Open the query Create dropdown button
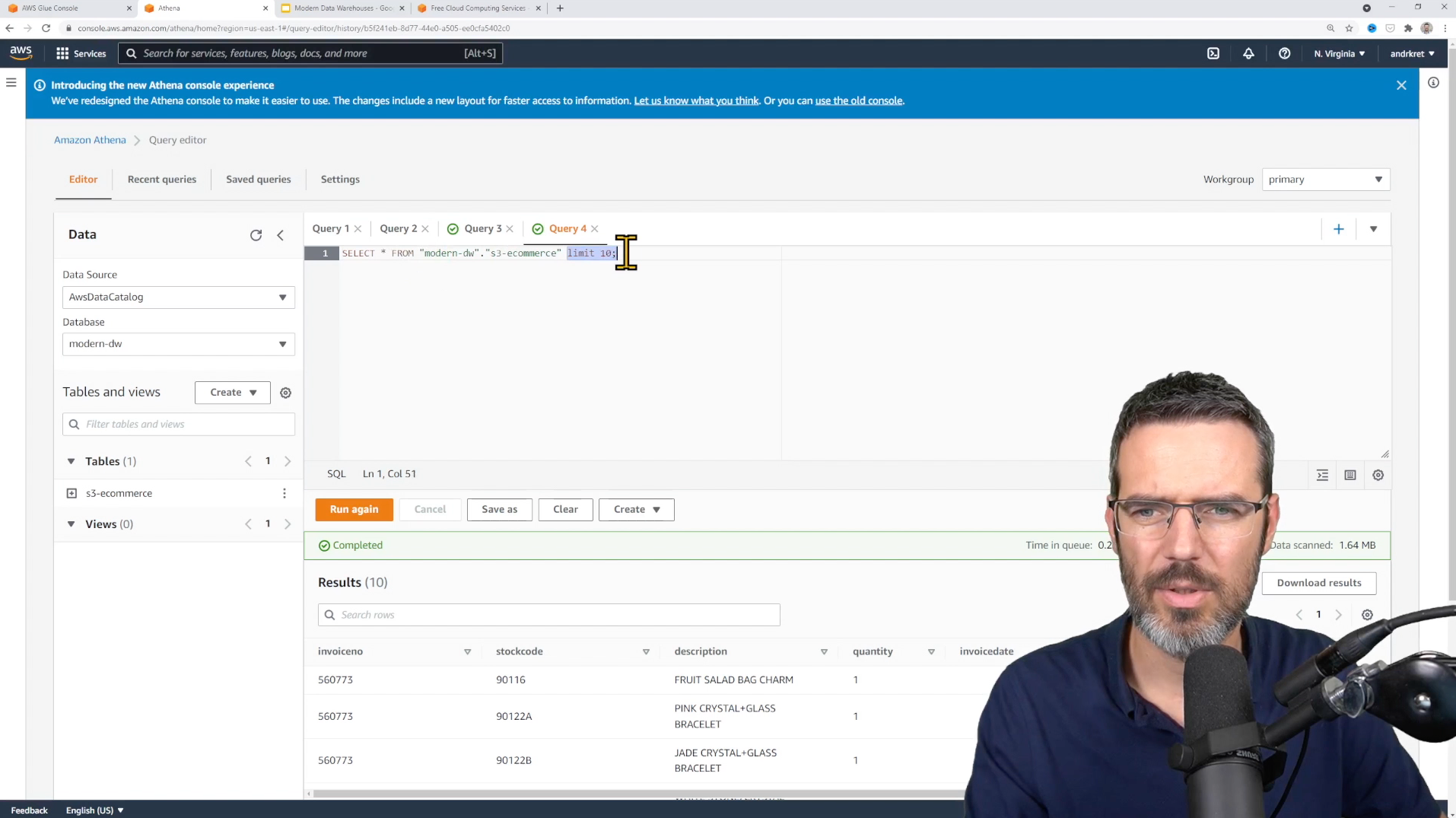Image resolution: width=1456 pixels, height=818 pixels. click(637, 510)
